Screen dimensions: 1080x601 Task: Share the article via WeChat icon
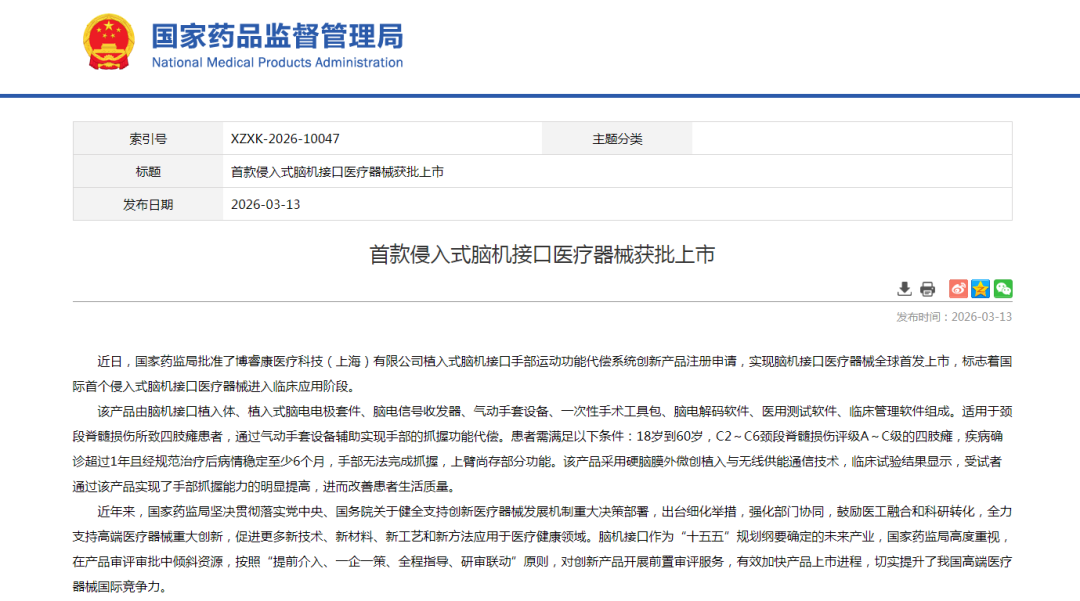pos(1002,289)
